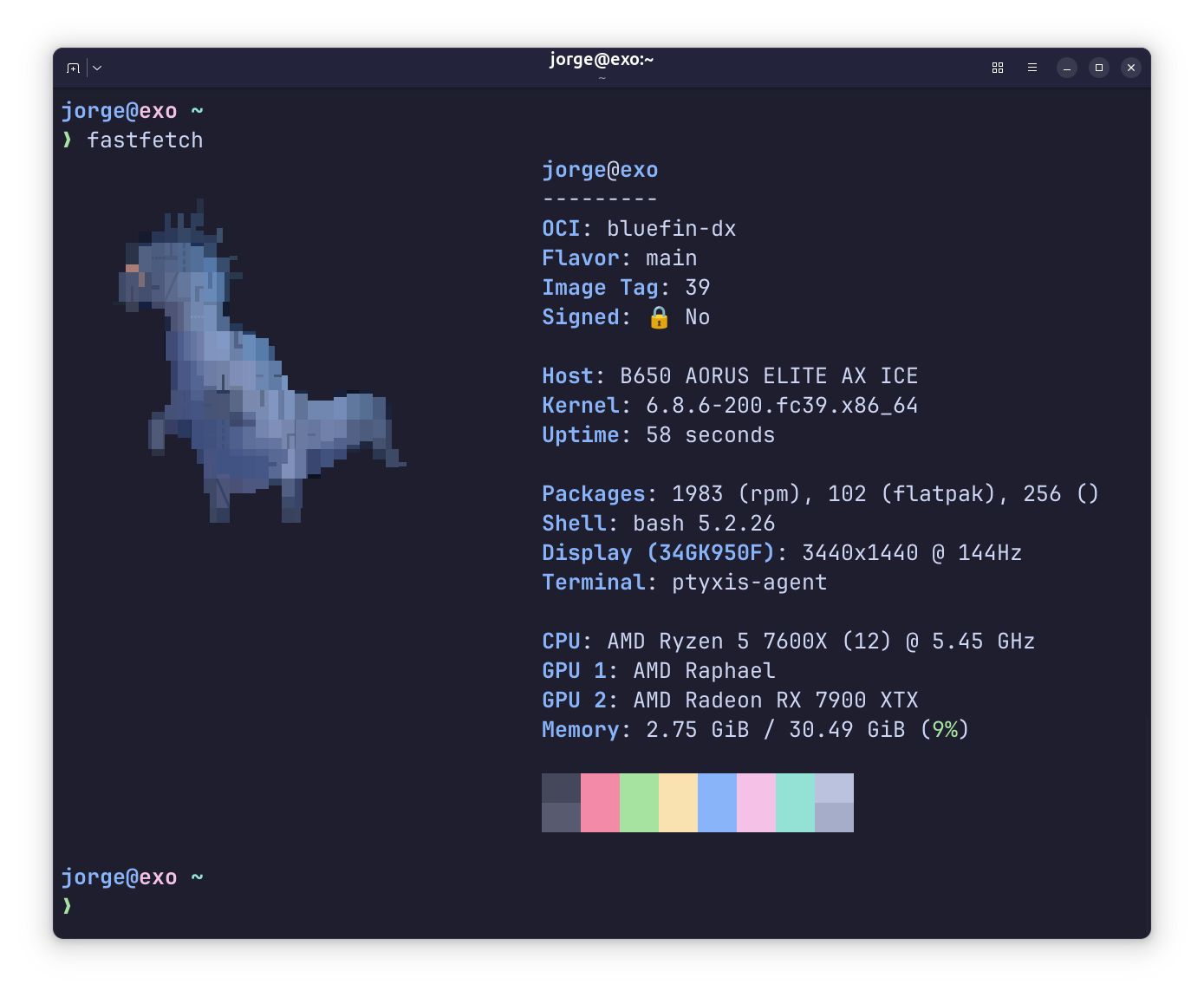Open the tab overview grid
This screenshot has height=997, width=1204.
pyautogui.click(x=998, y=68)
